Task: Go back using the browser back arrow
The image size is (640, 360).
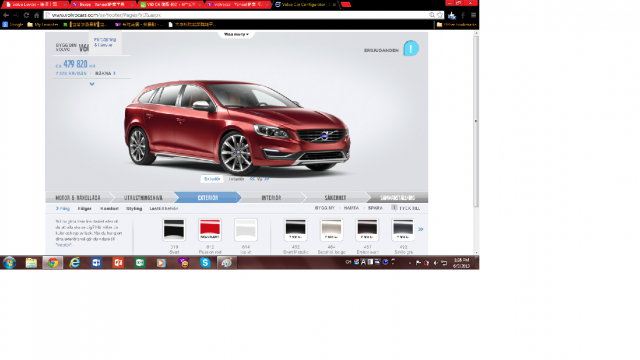Action: [x=6, y=15]
